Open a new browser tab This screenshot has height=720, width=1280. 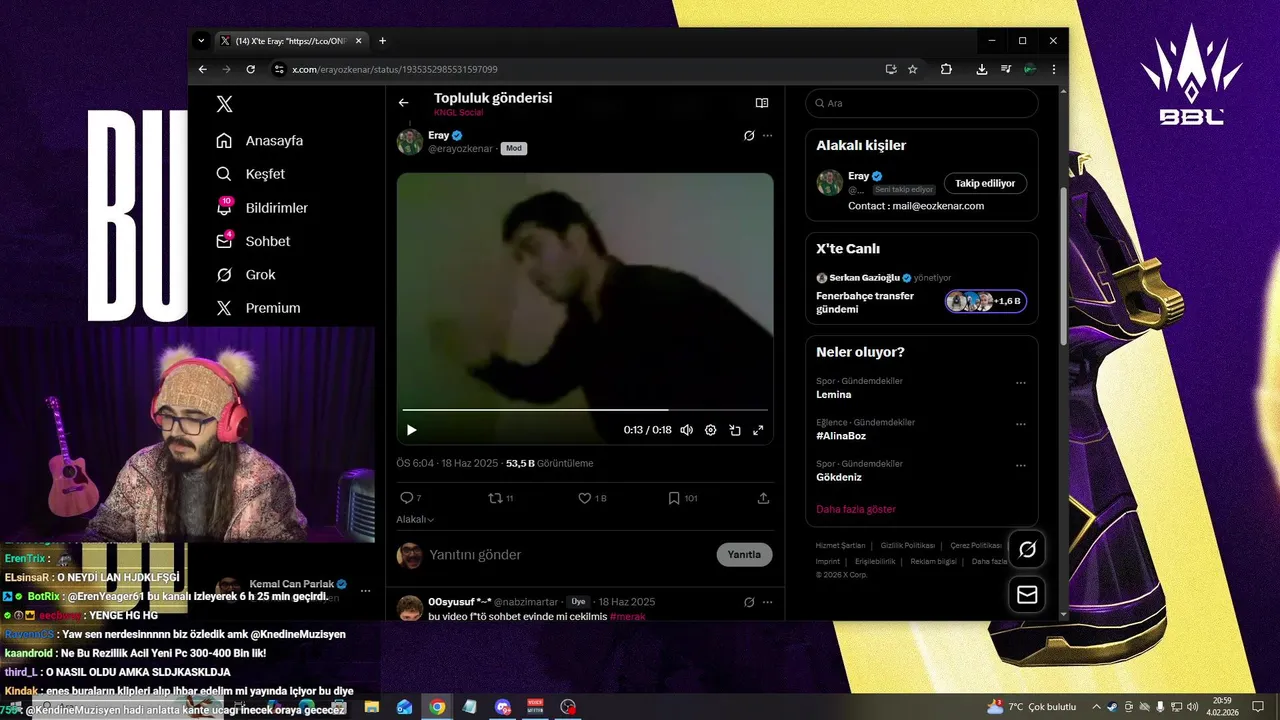click(x=382, y=41)
